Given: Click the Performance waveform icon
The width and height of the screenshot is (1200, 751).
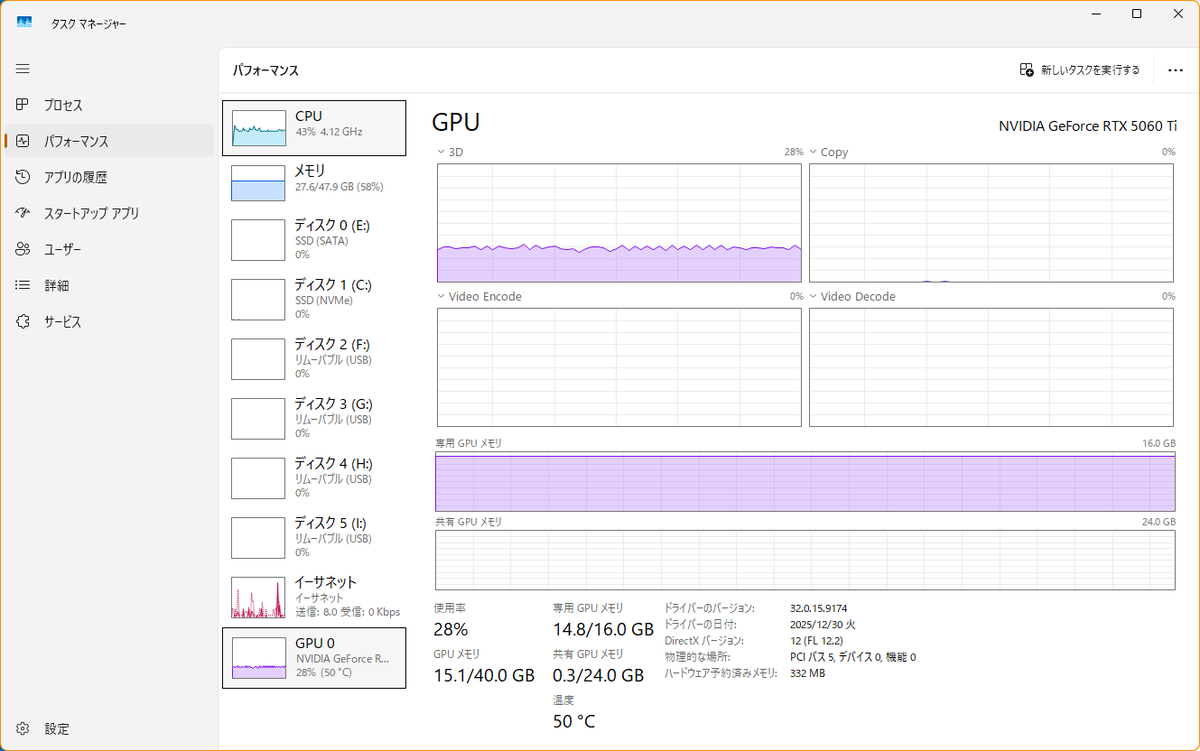Looking at the screenshot, I should (x=23, y=141).
